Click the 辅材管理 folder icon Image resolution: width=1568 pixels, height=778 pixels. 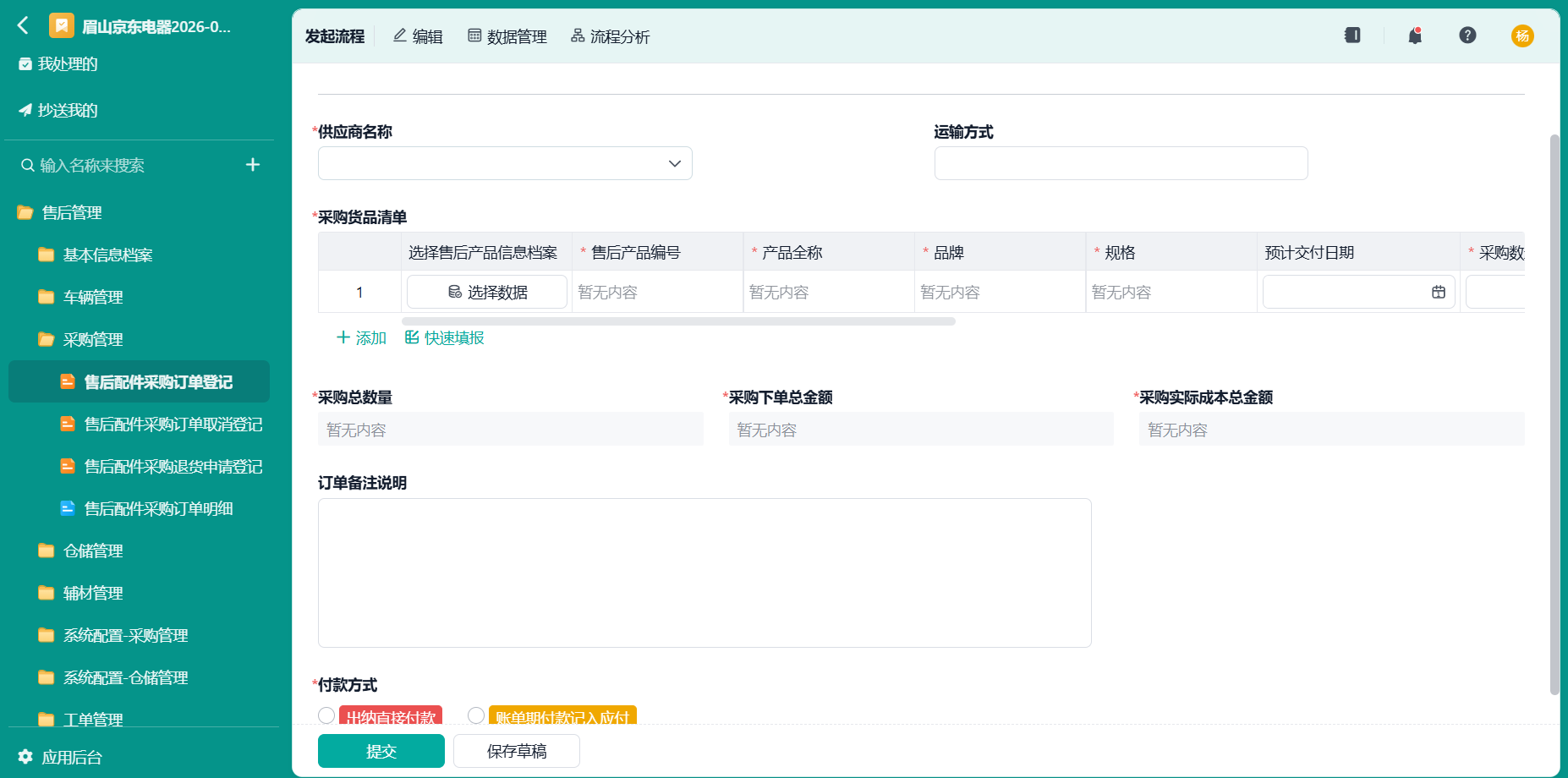point(47,593)
